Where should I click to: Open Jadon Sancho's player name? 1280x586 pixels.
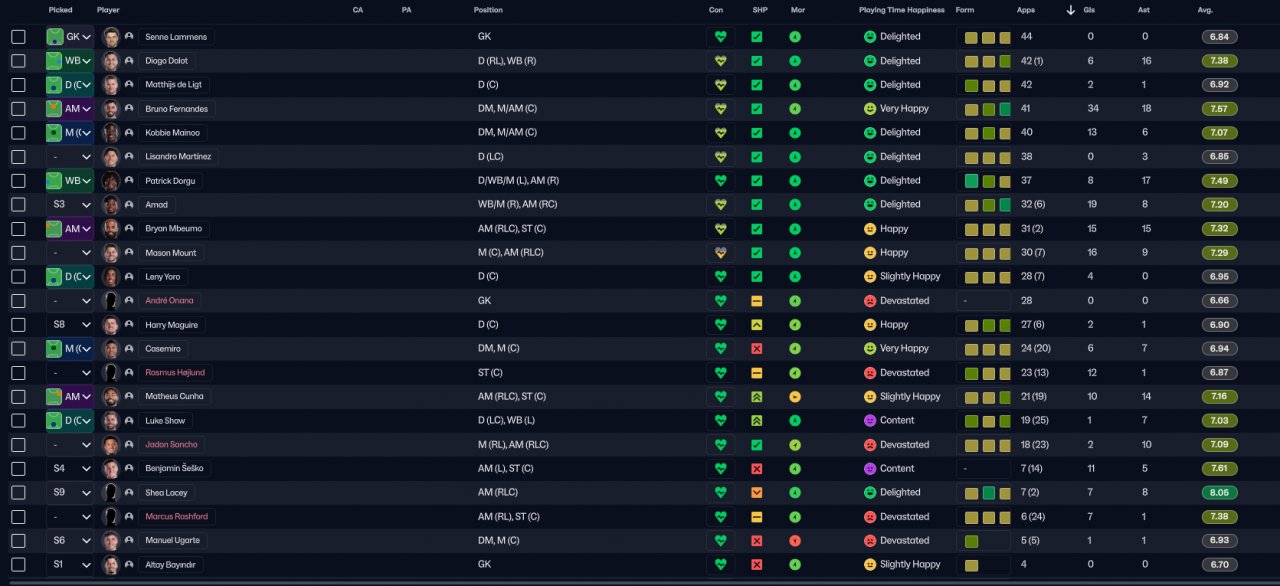pos(171,445)
